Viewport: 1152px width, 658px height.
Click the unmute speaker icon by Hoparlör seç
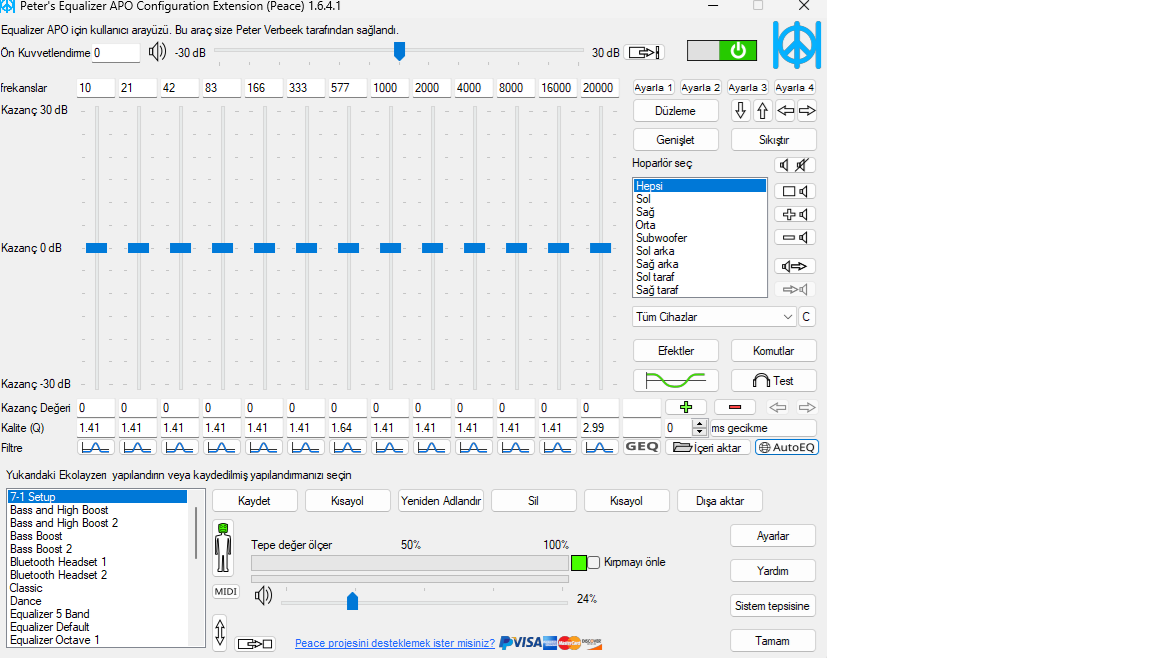(785, 165)
